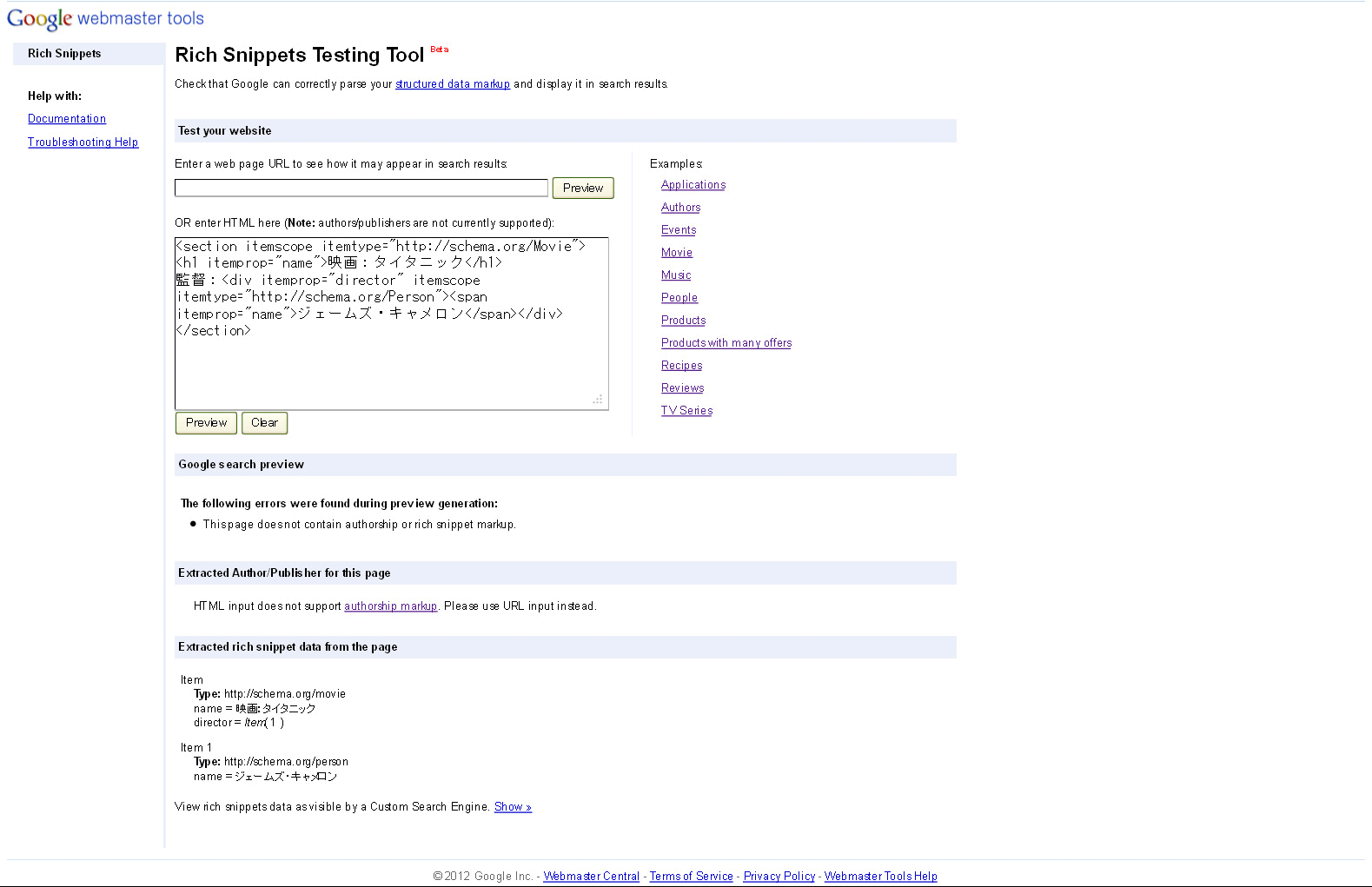This screenshot has height=887, width=1372.
Task: Open the Products example link
Action: (x=683, y=321)
